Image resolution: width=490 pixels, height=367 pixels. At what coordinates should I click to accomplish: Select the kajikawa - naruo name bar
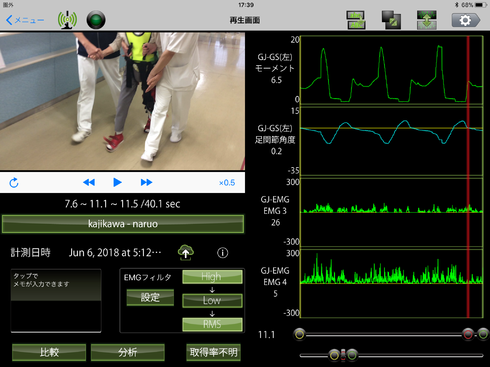(x=123, y=224)
